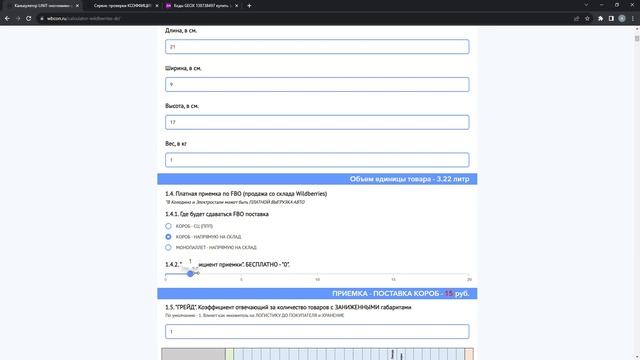This screenshot has height=360, width=640.
Task: Restore down the browser window
Action: [x=617, y=5]
